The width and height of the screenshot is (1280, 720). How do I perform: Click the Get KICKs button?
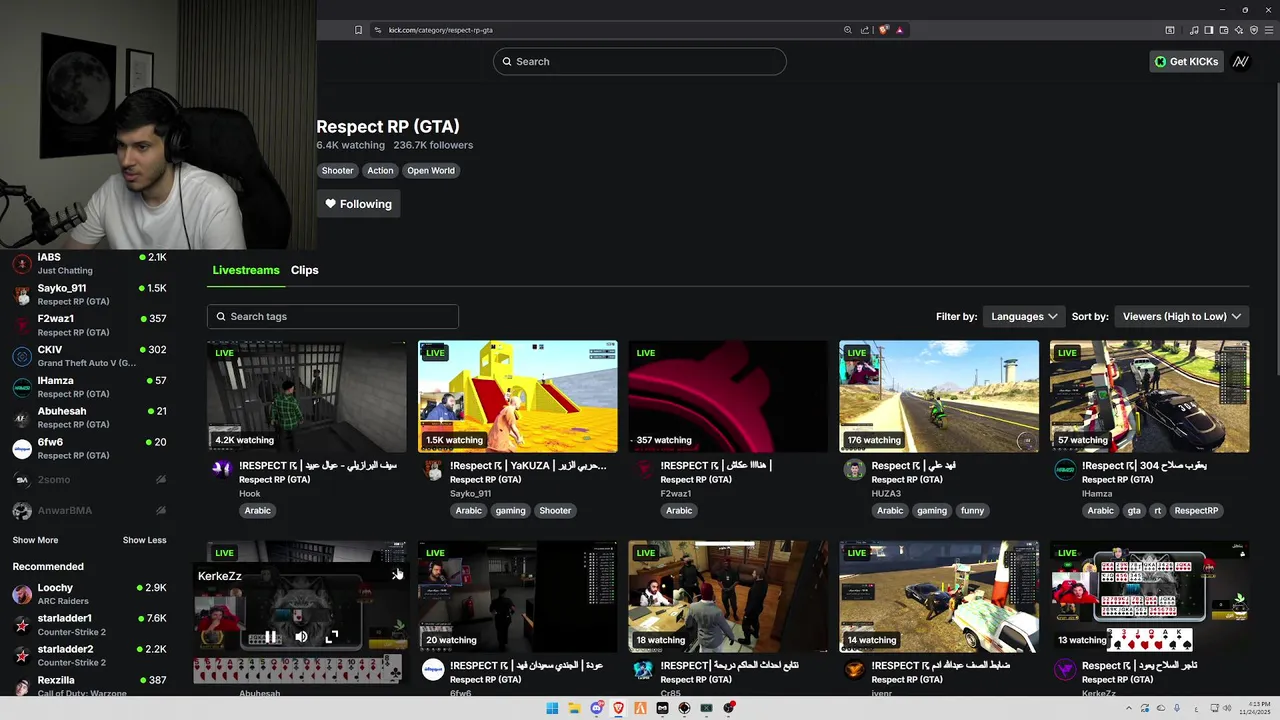tap(1186, 61)
